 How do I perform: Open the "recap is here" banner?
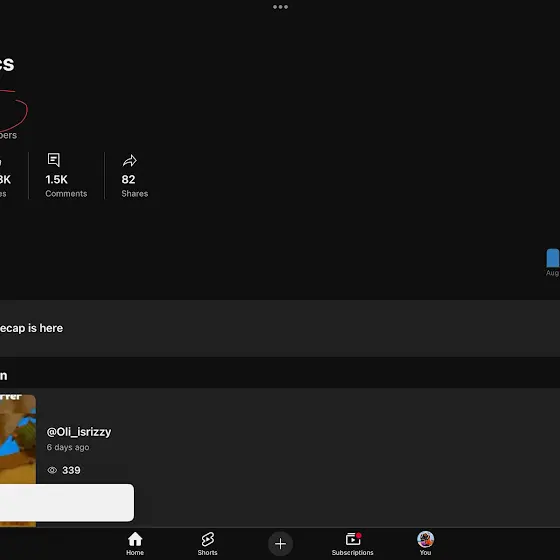(280, 328)
